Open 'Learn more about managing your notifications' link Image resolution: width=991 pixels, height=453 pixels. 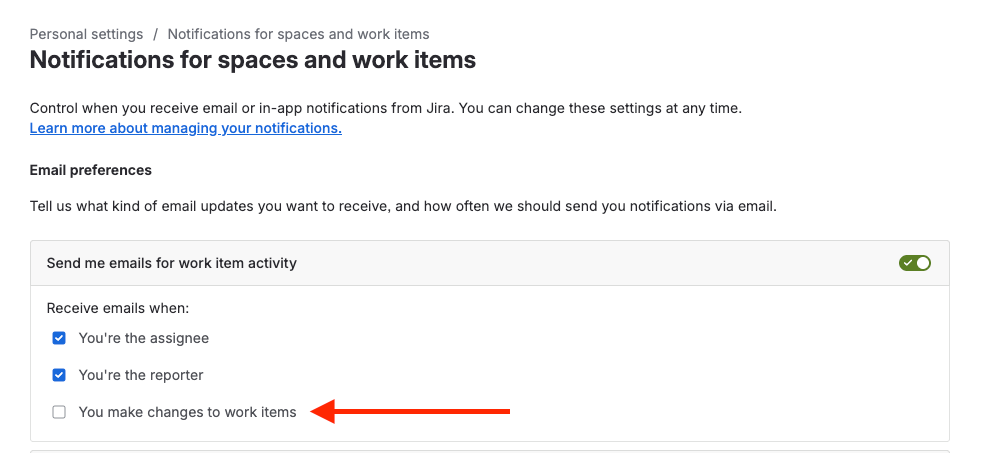(x=186, y=128)
